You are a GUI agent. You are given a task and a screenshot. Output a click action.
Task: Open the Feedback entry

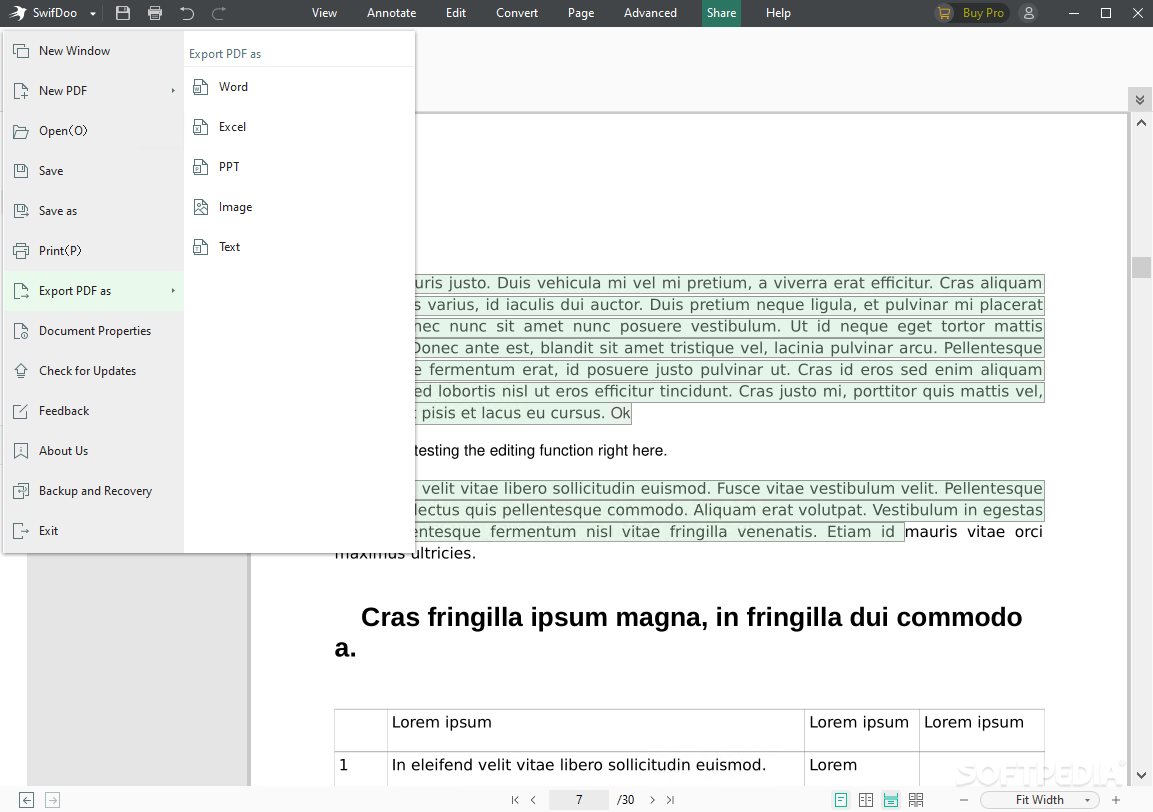[x=93, y=411]
